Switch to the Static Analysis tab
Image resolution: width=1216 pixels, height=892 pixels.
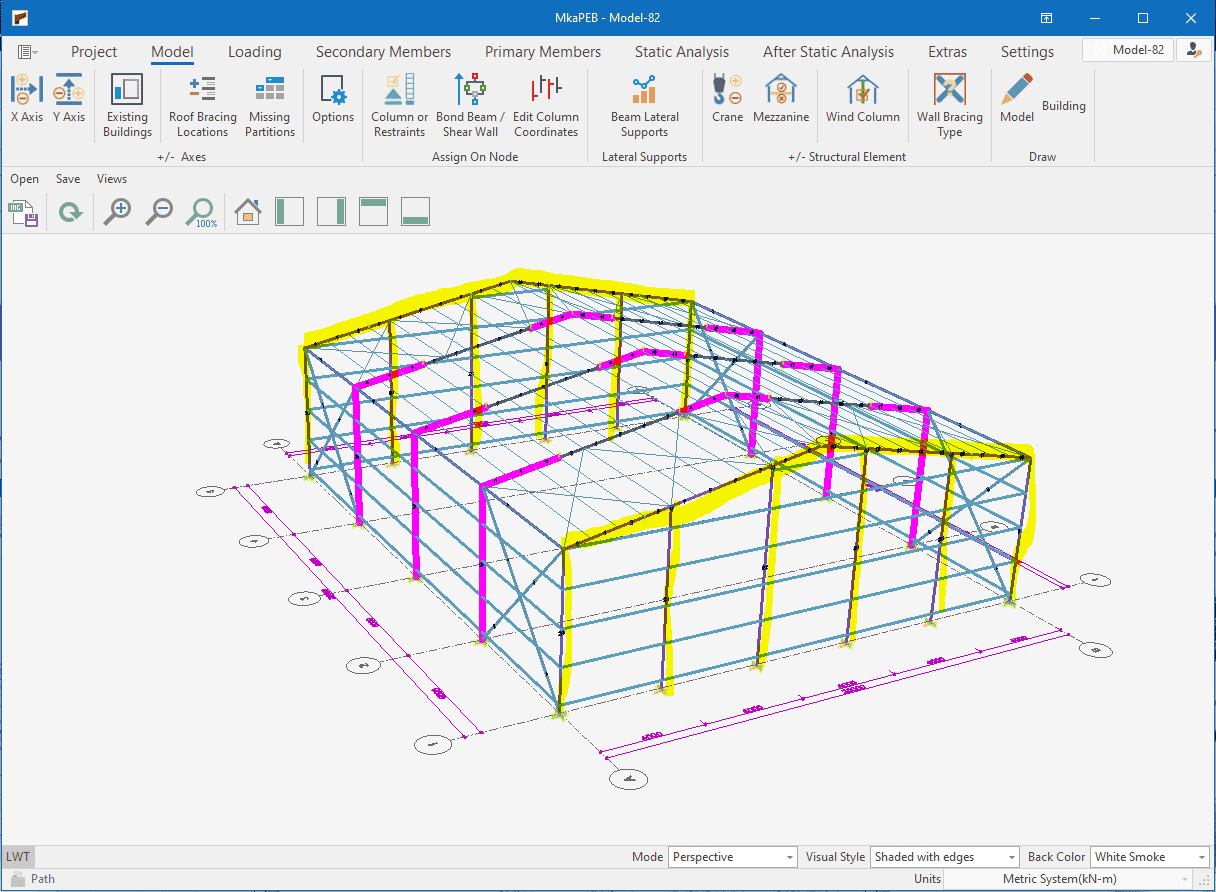click(681, 52)
